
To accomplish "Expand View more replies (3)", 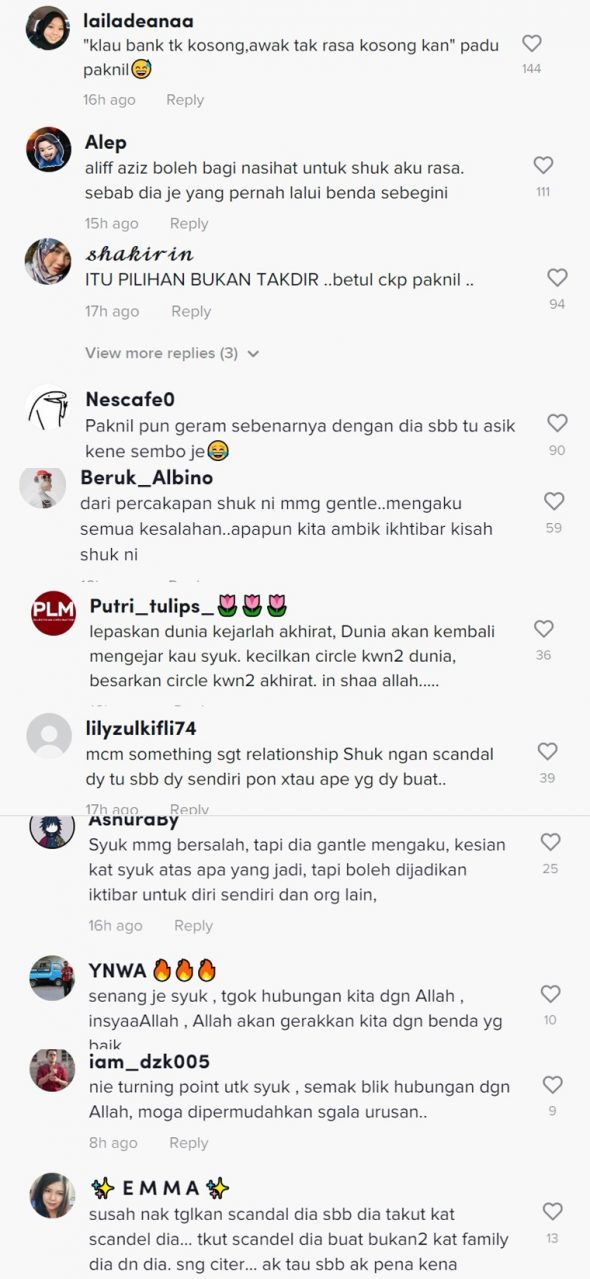I will coord(172,353).
